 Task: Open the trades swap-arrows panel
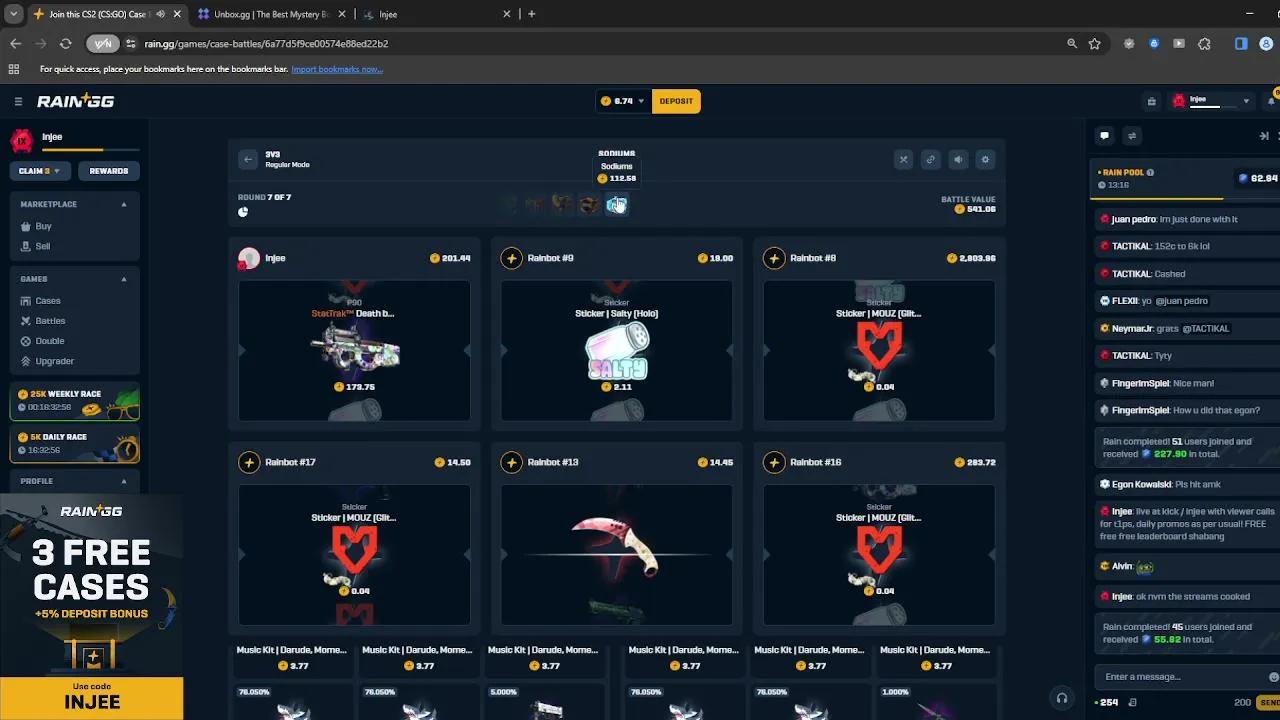(1132, 135)
